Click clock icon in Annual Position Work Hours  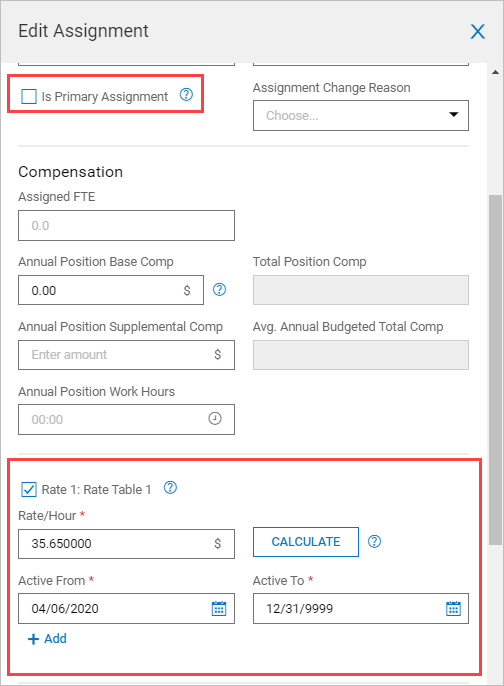pyautogui.click(x=214, y=419)
